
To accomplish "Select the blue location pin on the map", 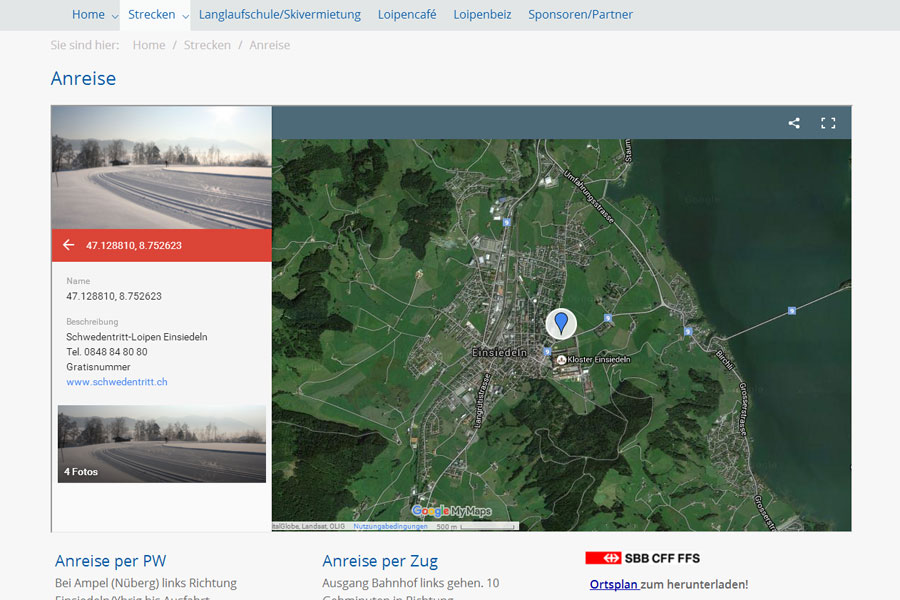I will [x=561, y=323].
